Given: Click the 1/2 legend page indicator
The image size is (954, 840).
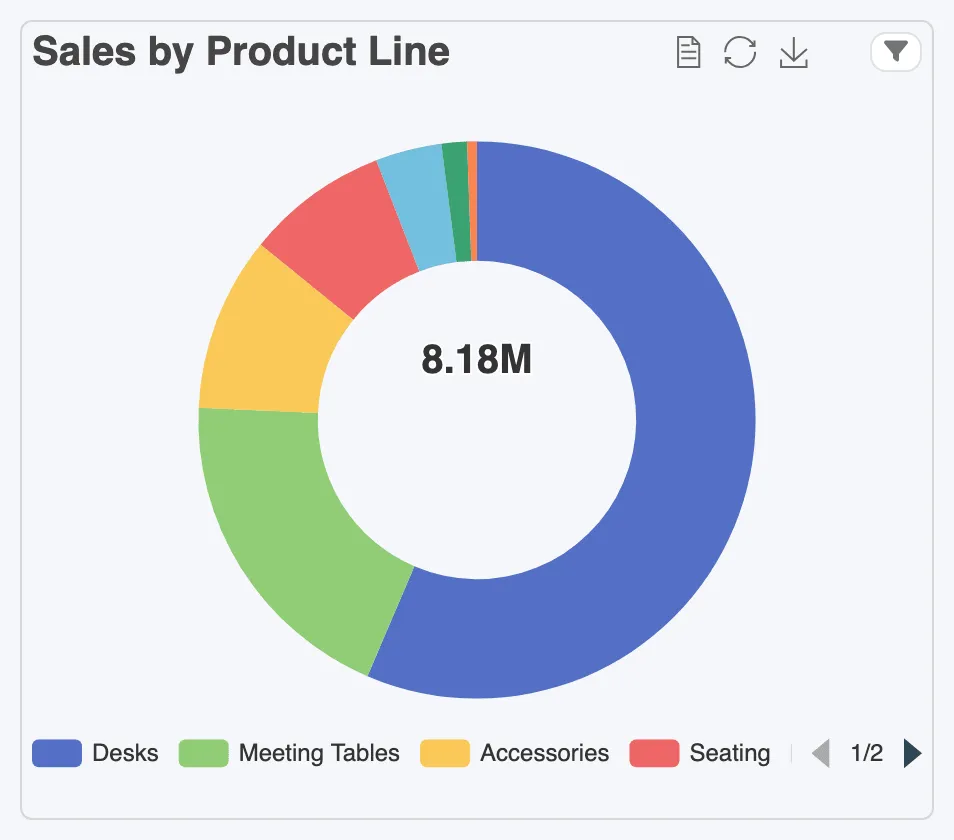Looking at the screenshot, I should [866, 753].
